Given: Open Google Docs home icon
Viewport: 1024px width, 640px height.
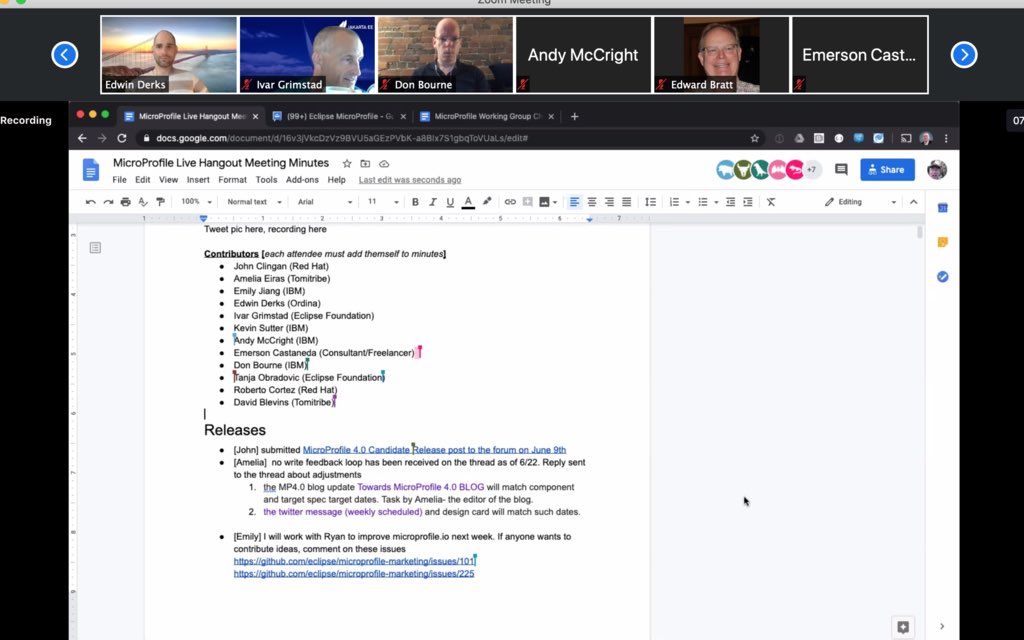Looking at the screenshot, I should pos(91,170).
